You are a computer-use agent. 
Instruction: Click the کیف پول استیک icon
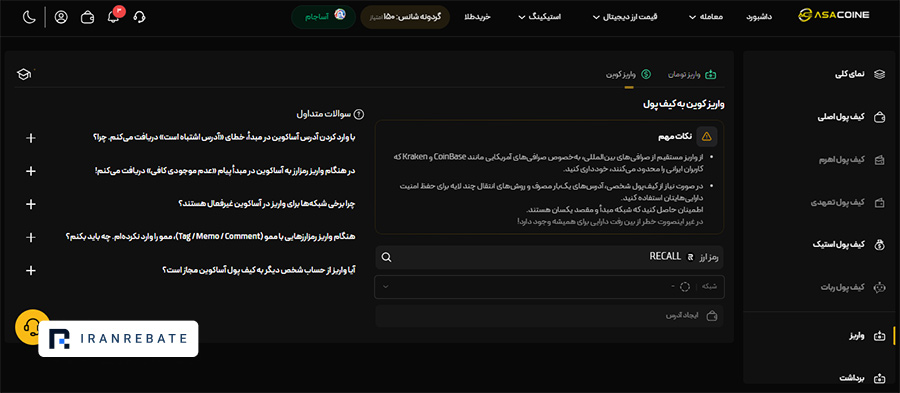[879, 245]
